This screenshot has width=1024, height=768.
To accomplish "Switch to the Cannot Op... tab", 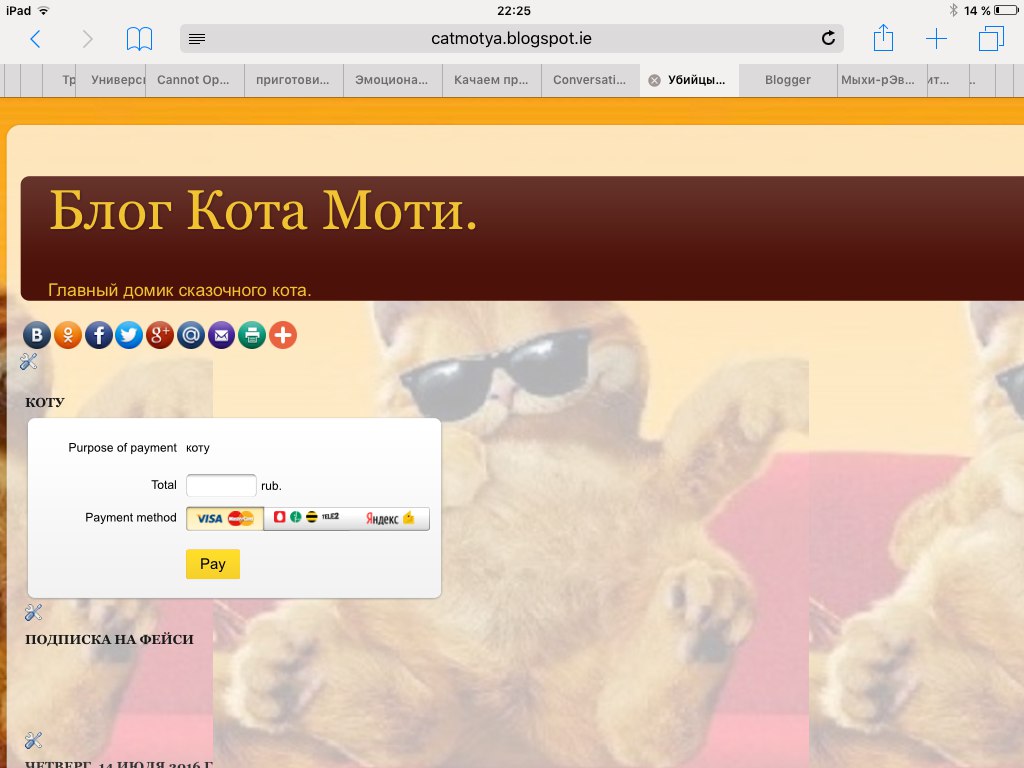I will (x=195, y=80).
